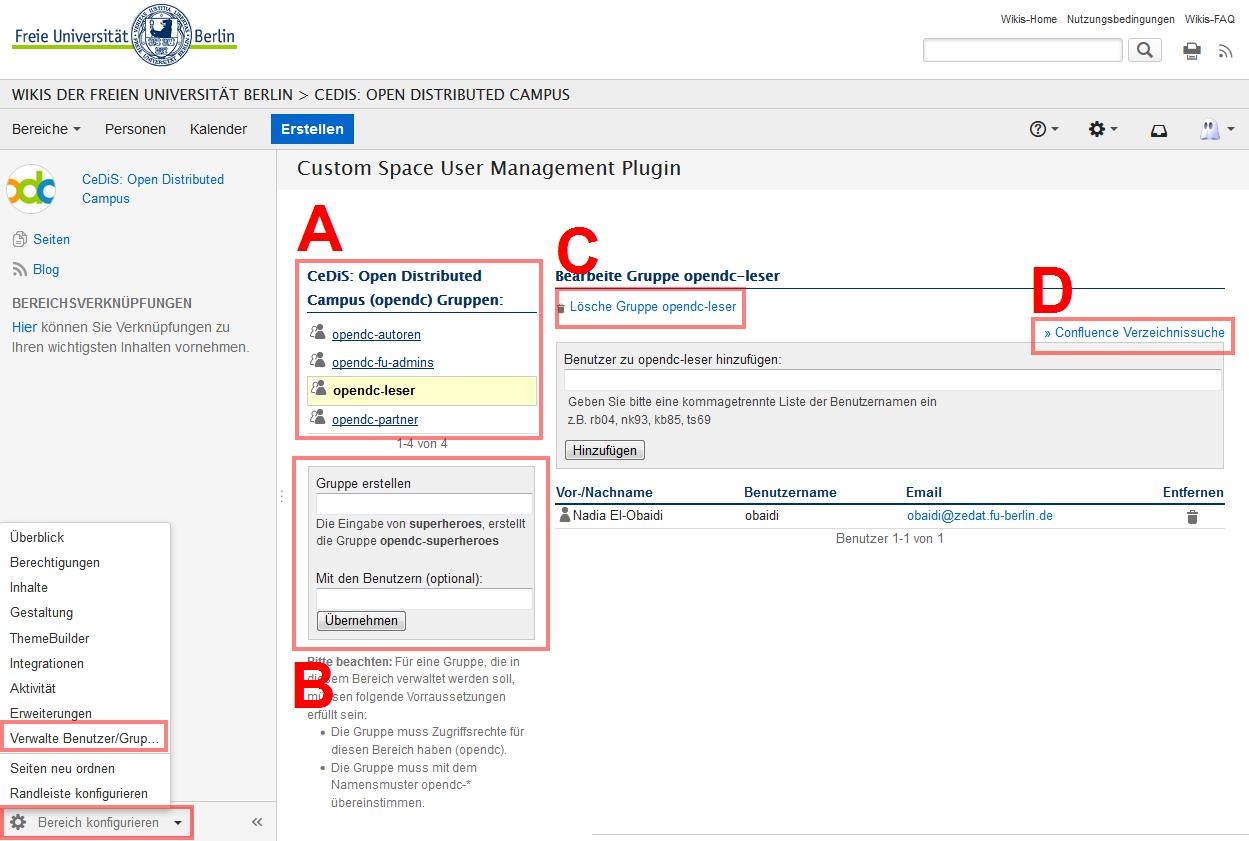
Task: Open the opendc-partner group link
Action: tap(375, 419)
